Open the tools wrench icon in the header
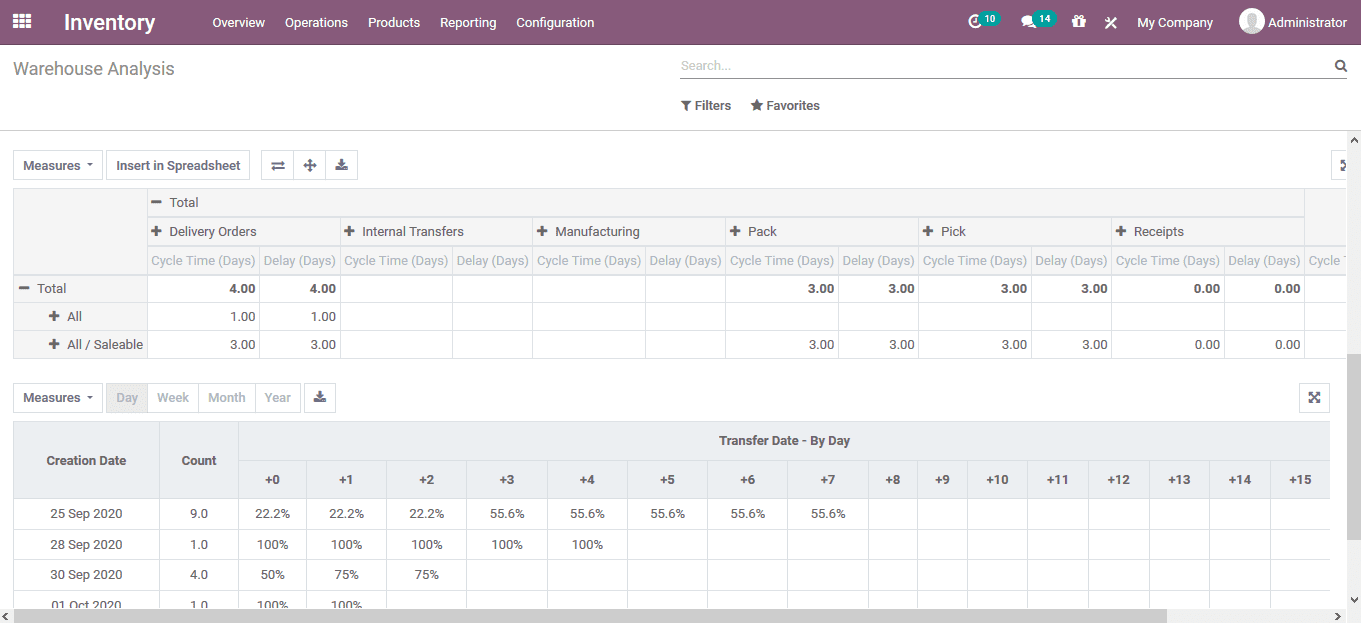This screenshot has height=623, width=1361. tap(1110, 22)
